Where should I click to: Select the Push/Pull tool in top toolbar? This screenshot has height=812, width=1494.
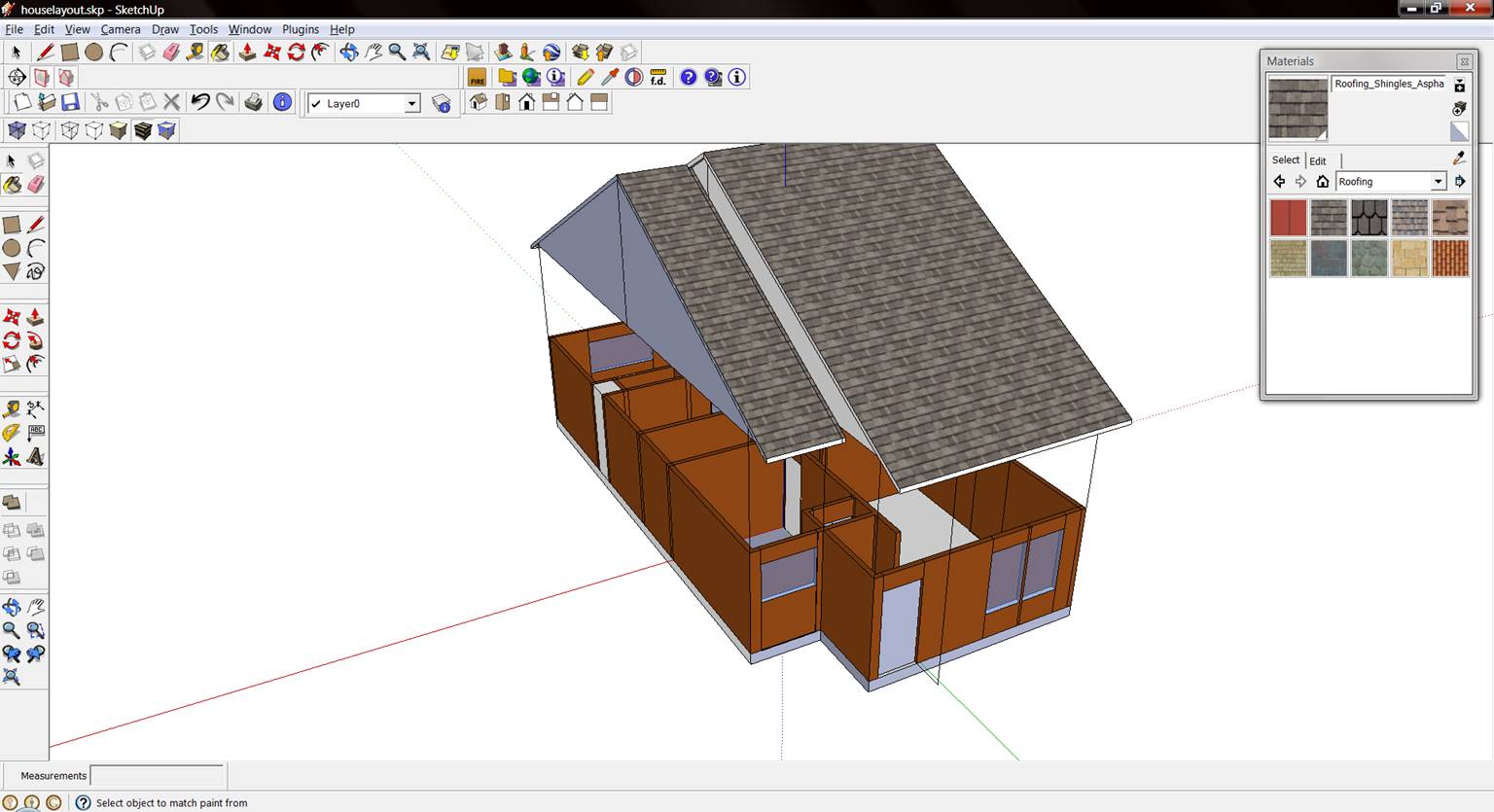[247, 53]
